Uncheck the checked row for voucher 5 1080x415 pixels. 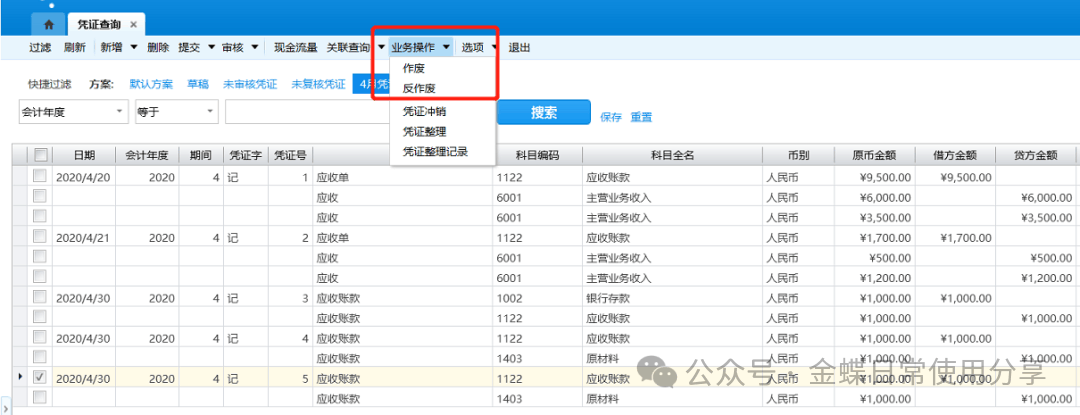point(40,378)
